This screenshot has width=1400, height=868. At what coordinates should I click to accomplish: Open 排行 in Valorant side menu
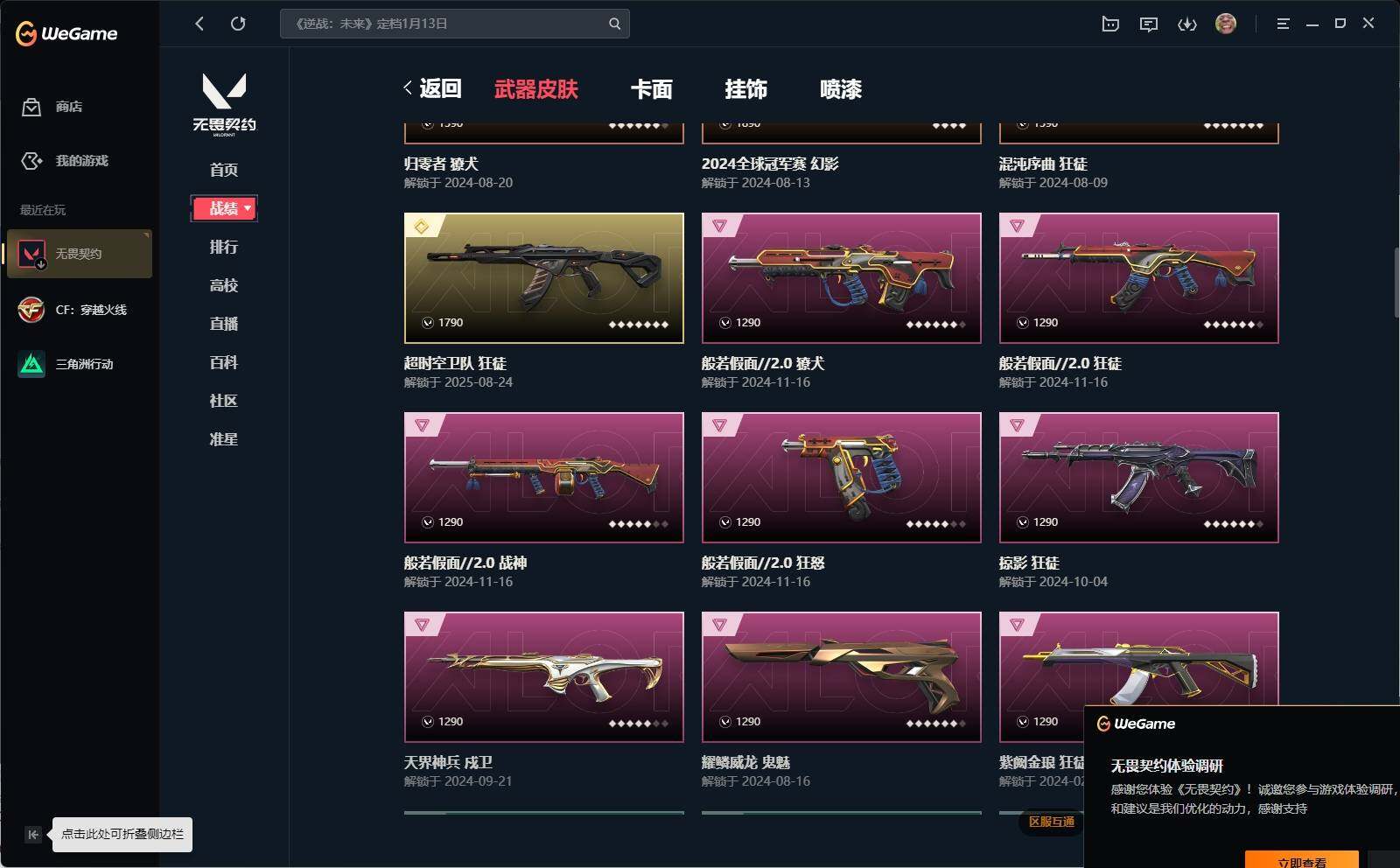[x=224, y=247]
